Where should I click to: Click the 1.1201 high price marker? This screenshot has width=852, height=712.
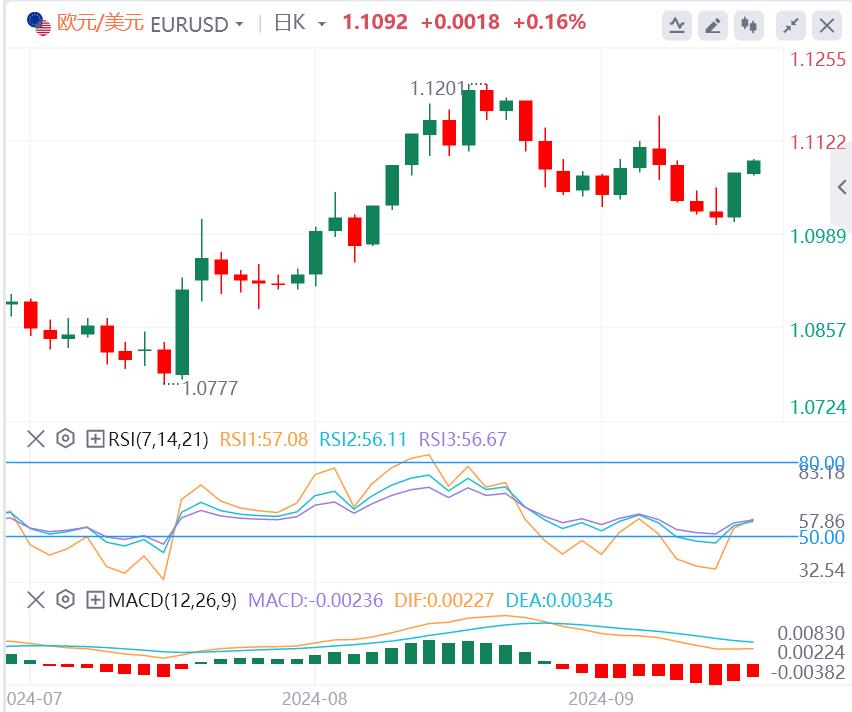pyautogui.click(x=438, y=89)
